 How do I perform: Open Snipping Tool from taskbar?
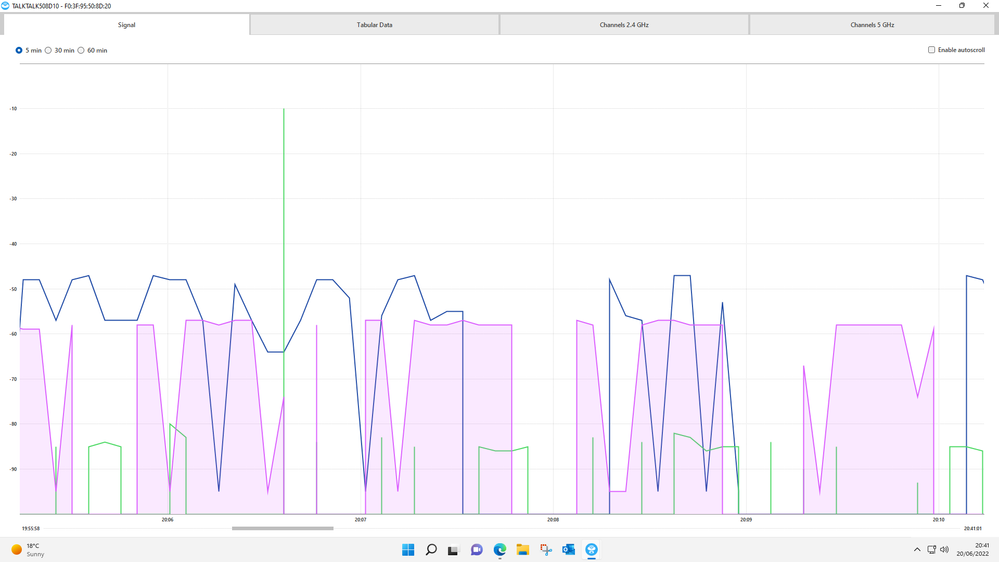[x=545, y=550]
